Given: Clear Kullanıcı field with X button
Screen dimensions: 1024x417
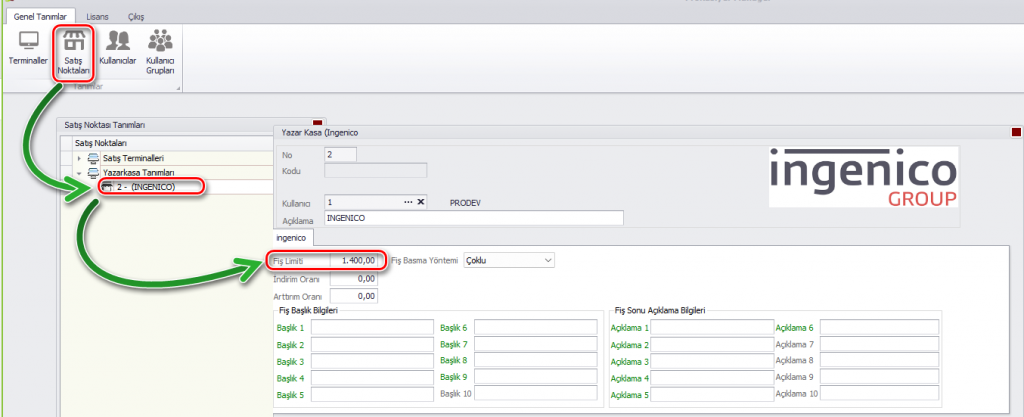Looking at the screenshot, I should point(421,202).
